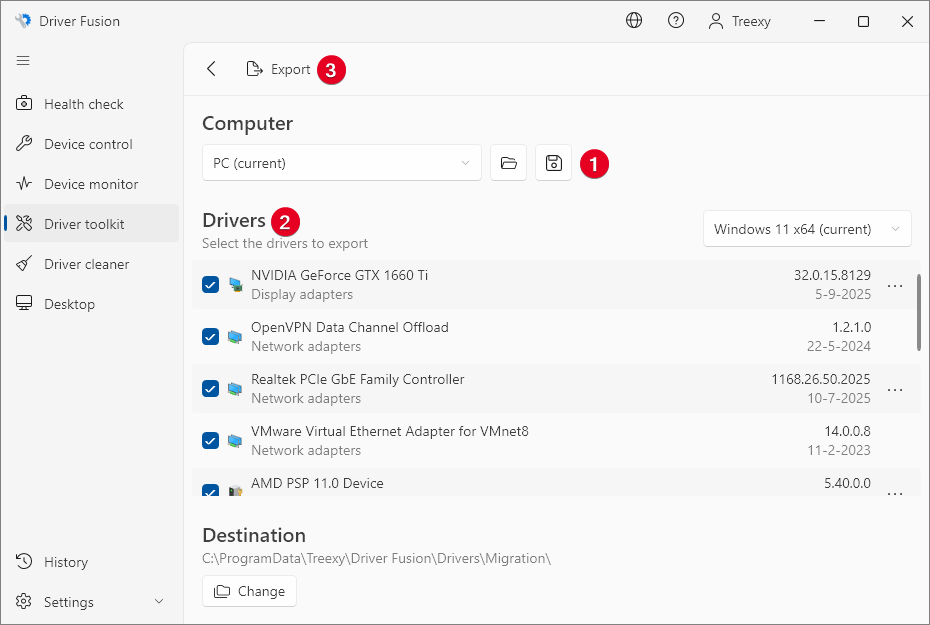This screenshot has width=930, height=625.
Task: Click the Health check camera icon
Action: click(24, 103)
